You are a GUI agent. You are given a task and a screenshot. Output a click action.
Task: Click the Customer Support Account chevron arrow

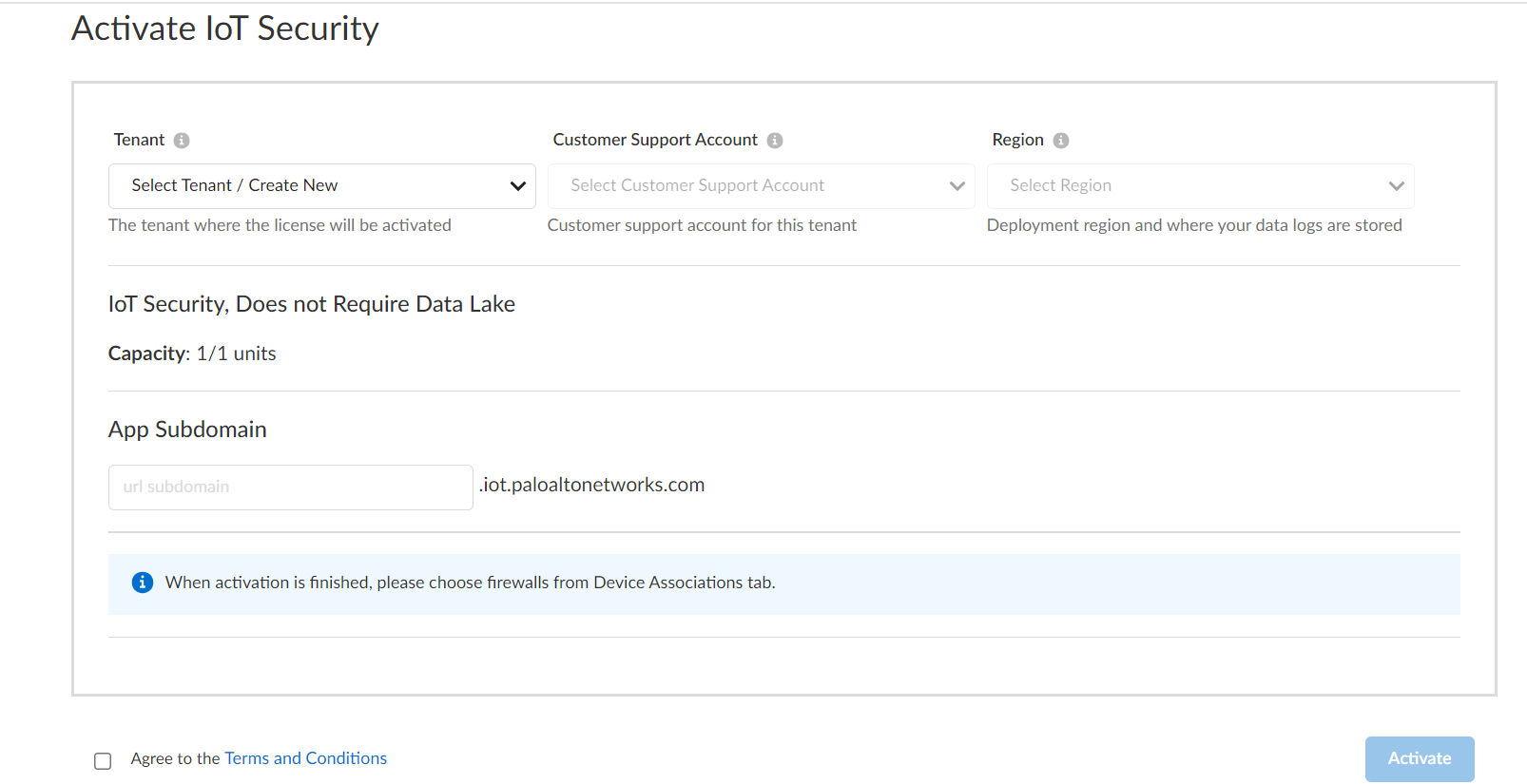[957, 186]
